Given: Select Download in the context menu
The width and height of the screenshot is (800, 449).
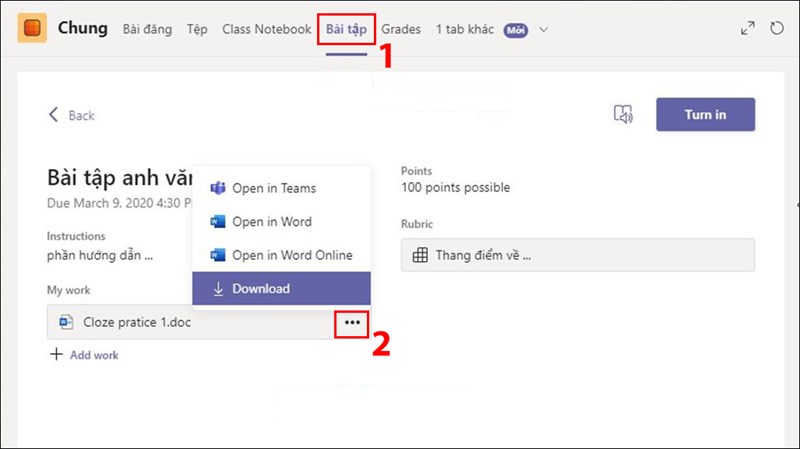Looking at the screenshot, I should pyautogui.click(x=281, y=289).
